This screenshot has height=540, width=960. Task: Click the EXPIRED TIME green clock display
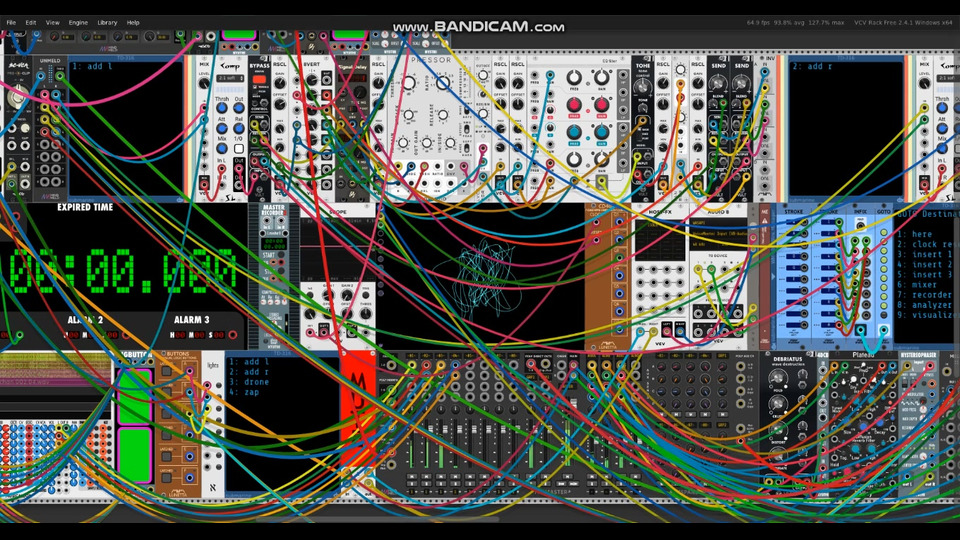[122, 270]
